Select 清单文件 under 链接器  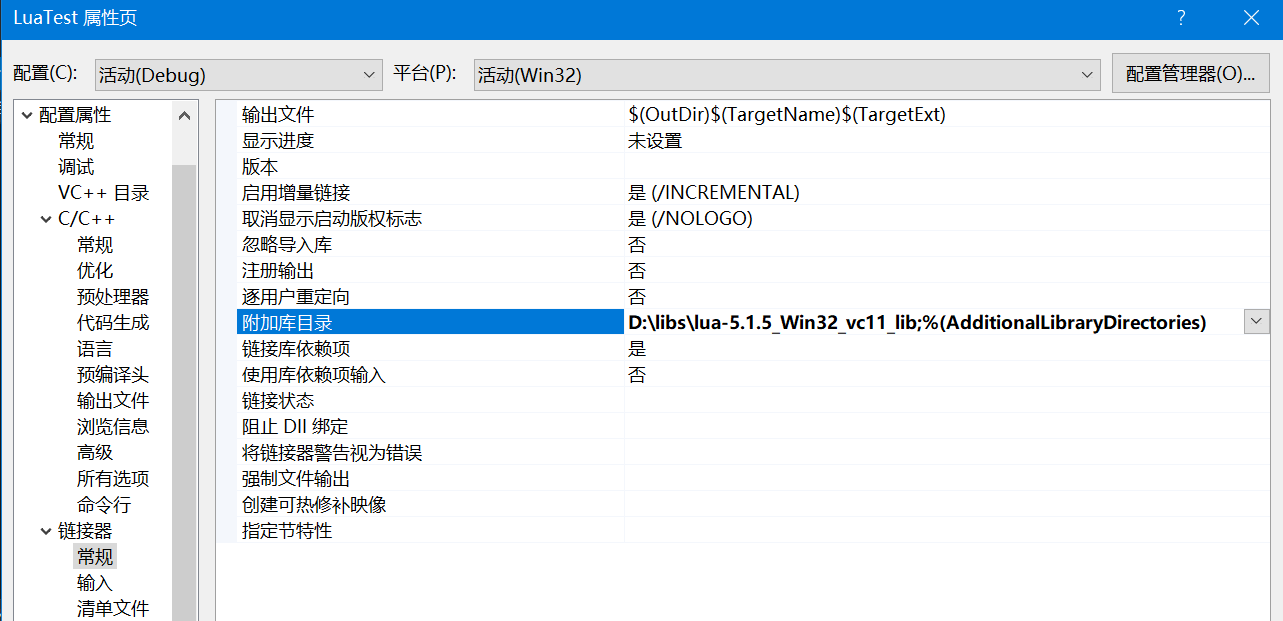(112, 609)
